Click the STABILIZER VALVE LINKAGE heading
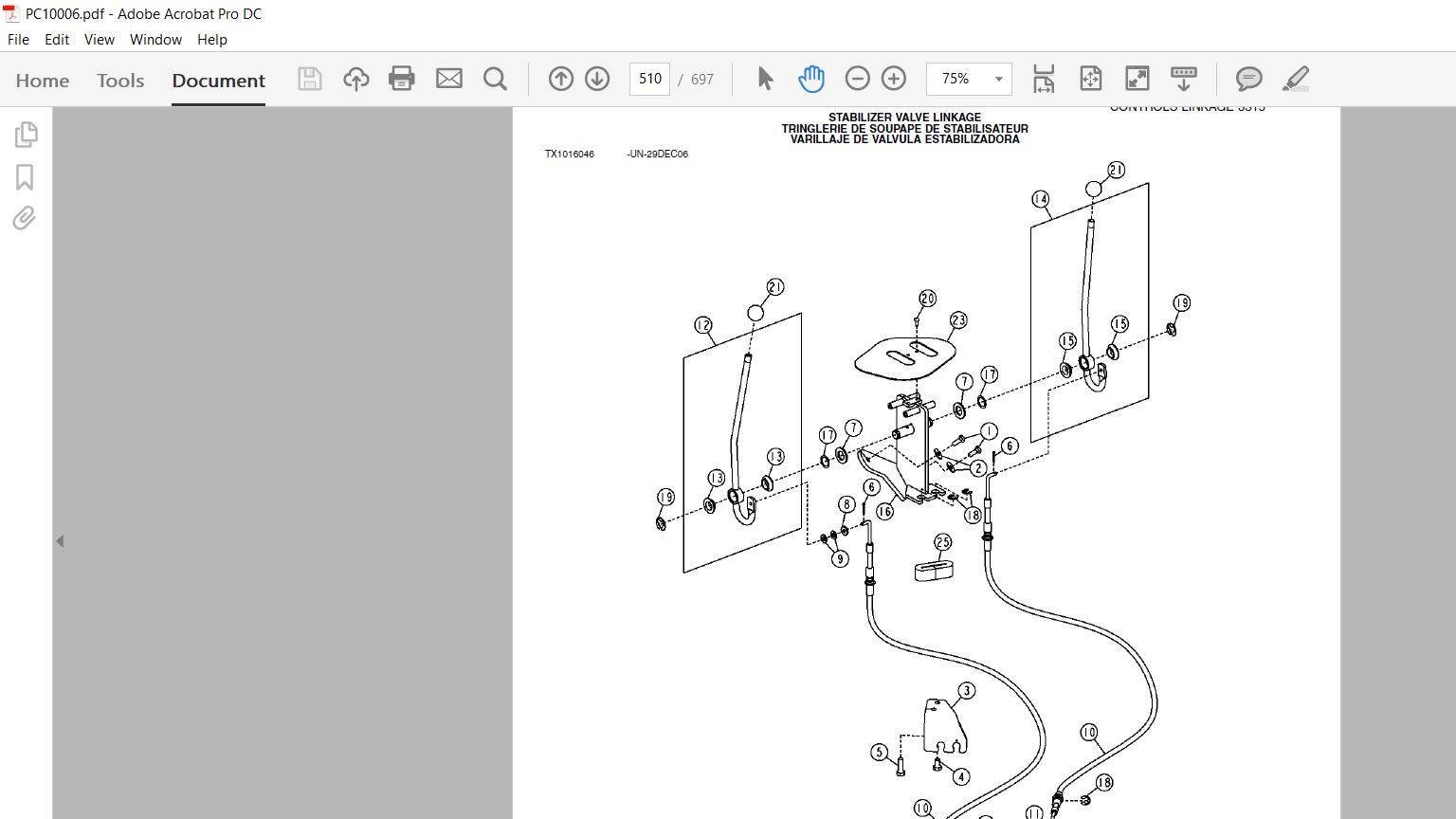This screenshot has height=819, width=1456. coord(904,118)
